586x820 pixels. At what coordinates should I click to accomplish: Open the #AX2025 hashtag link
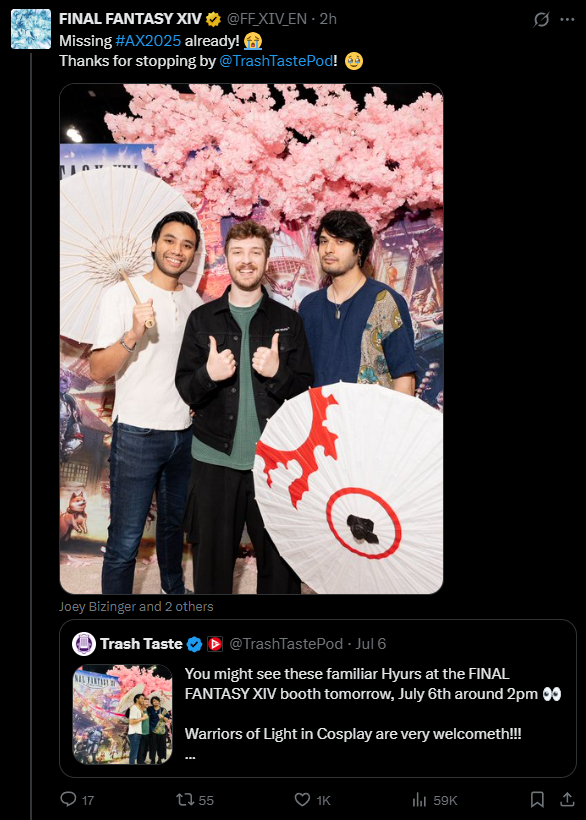click(148, 41)
